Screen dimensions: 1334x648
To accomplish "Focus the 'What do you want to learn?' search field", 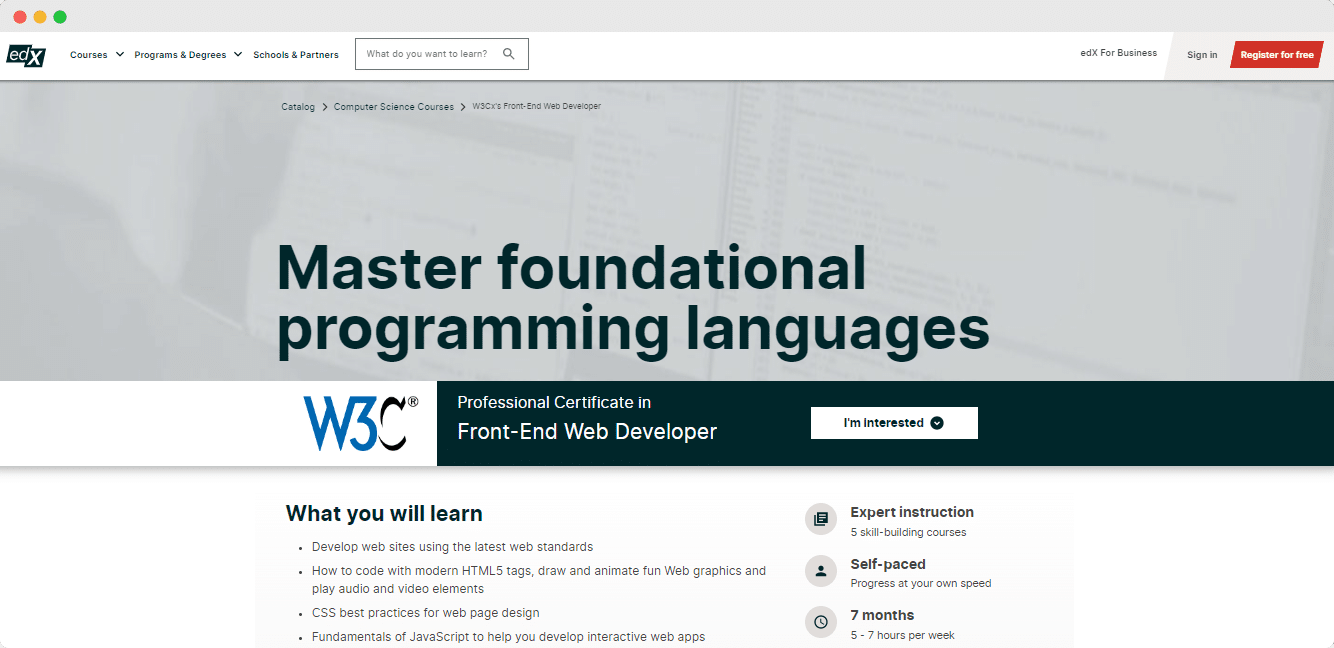I will (x=442, y=54).
